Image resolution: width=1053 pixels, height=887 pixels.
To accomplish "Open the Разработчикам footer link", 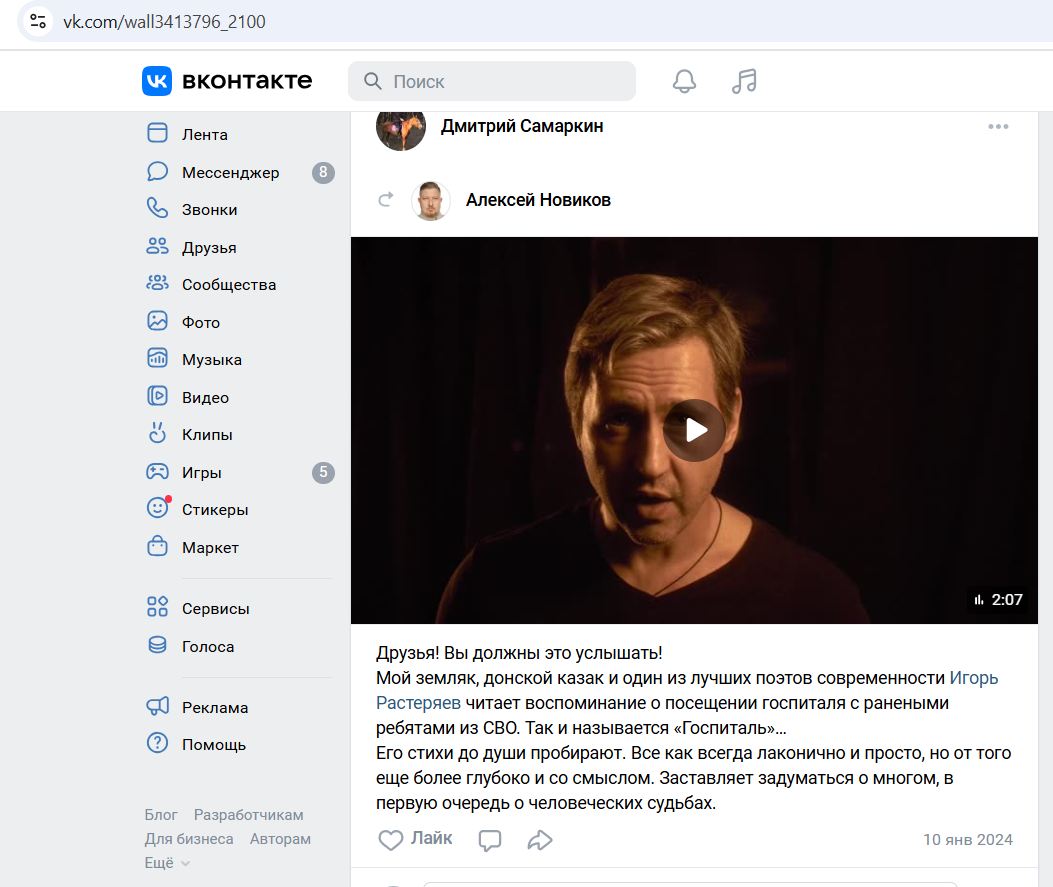I will tap(248, 815).
